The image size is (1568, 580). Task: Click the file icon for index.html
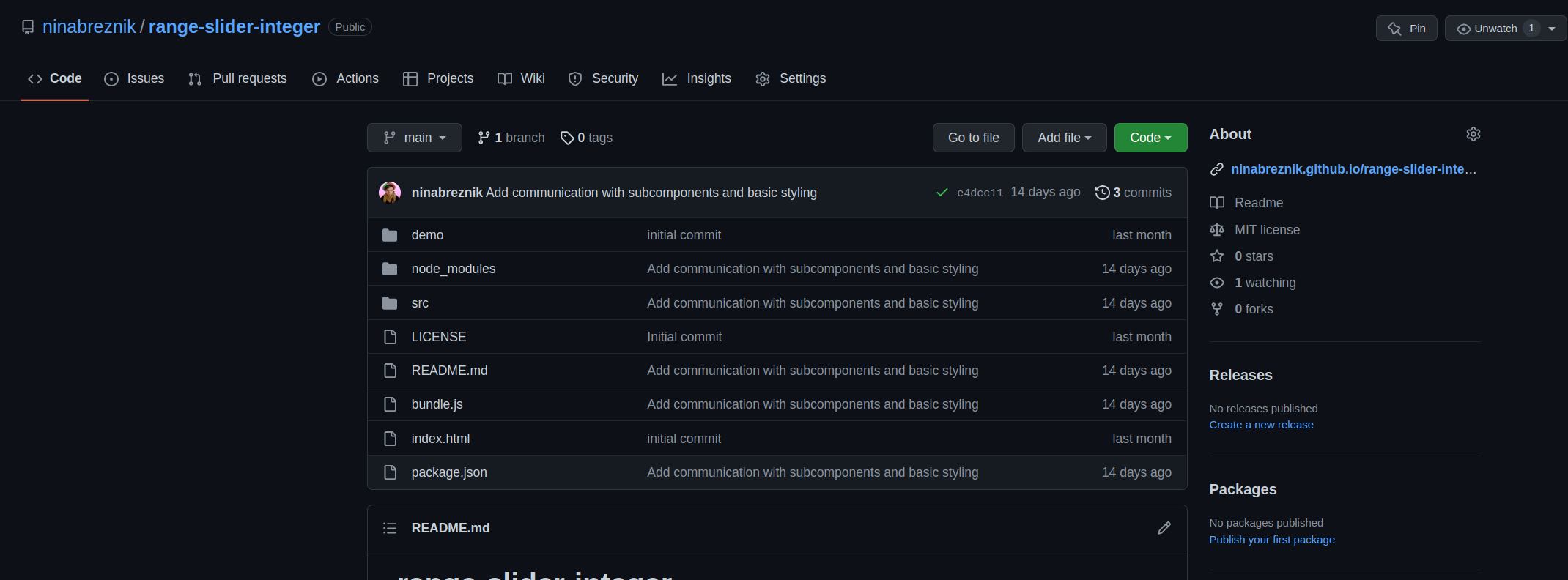390,439
